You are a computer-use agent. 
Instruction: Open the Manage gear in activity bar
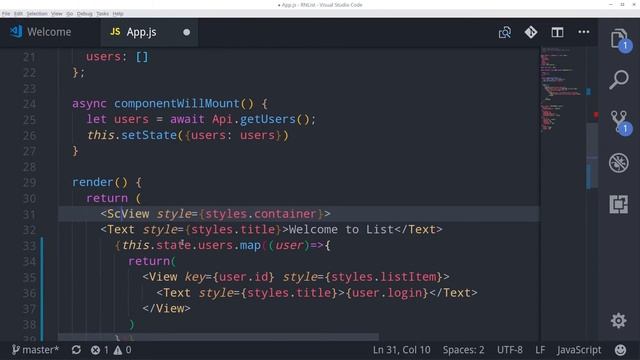pos(619,320)
